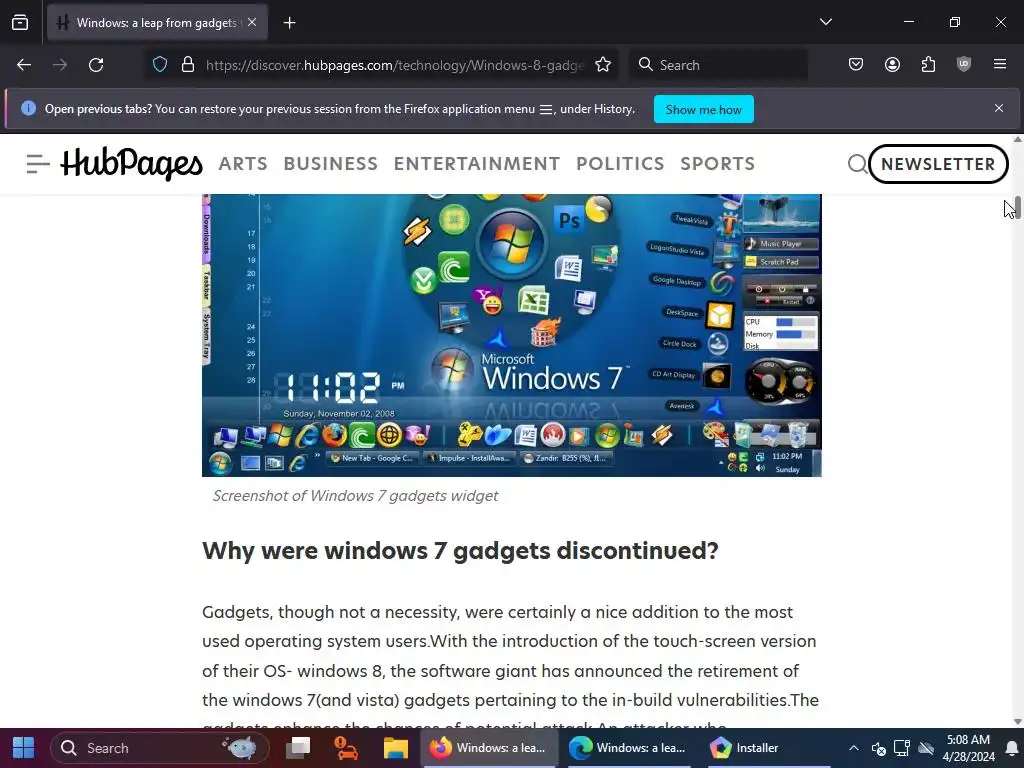The width and height of the screenshot is (1024, 768).
Task: Subscribe via the NEWSLETTER button
Action: tap(938, 164)
